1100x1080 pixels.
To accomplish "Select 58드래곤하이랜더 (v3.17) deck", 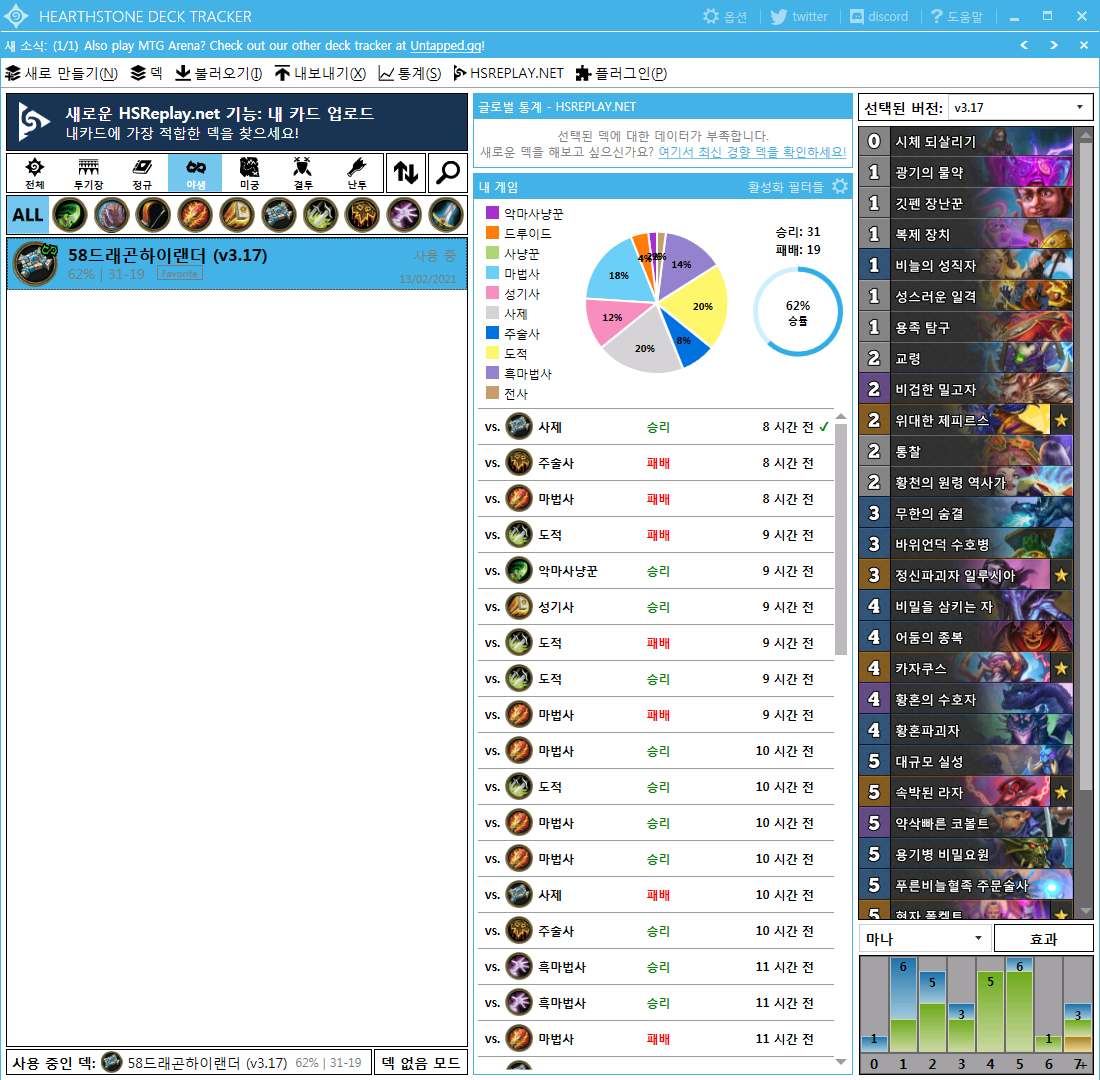I will point(237,263).
